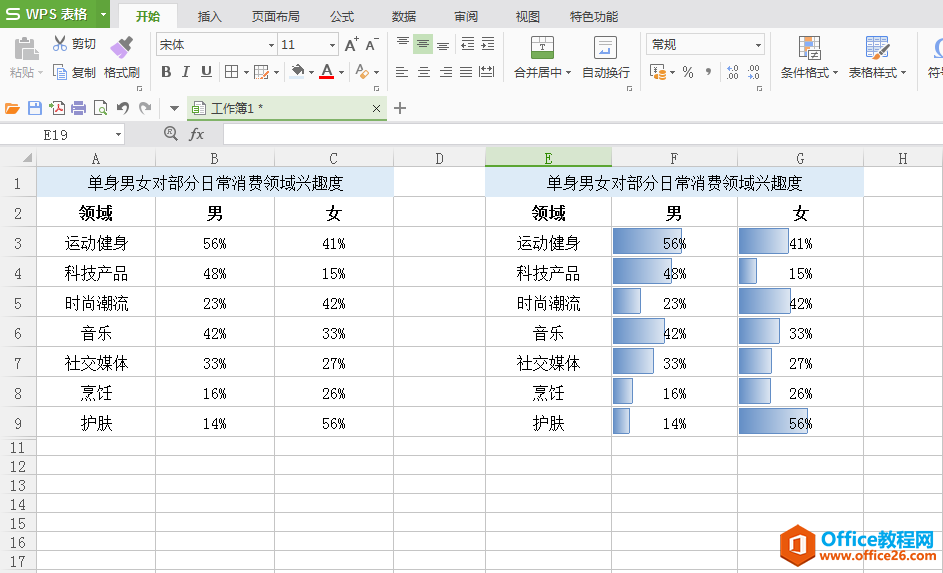Align text left horizontally
The width and height of the screenshot is (943, 573).
click(402, 72)
